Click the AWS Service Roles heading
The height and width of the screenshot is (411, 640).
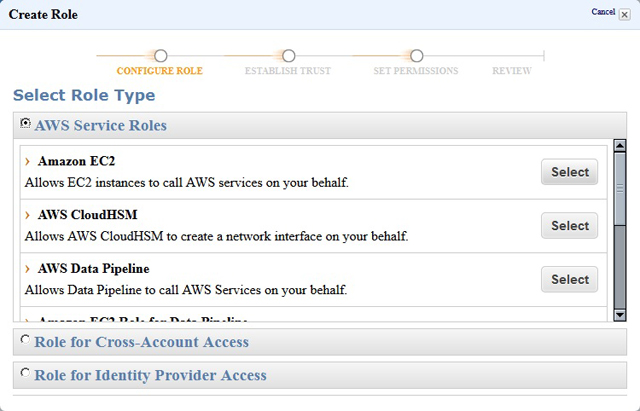point(100,126)
